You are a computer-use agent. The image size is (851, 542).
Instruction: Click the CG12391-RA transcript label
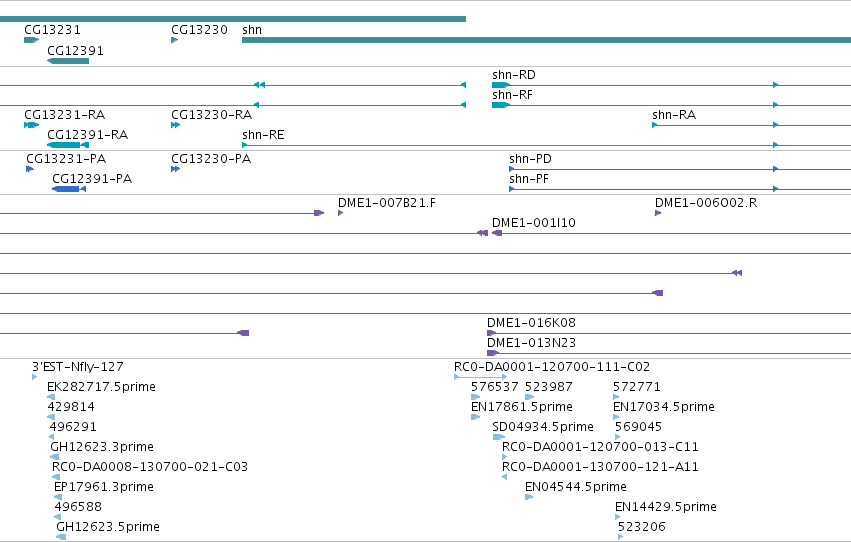pos(87,135)
